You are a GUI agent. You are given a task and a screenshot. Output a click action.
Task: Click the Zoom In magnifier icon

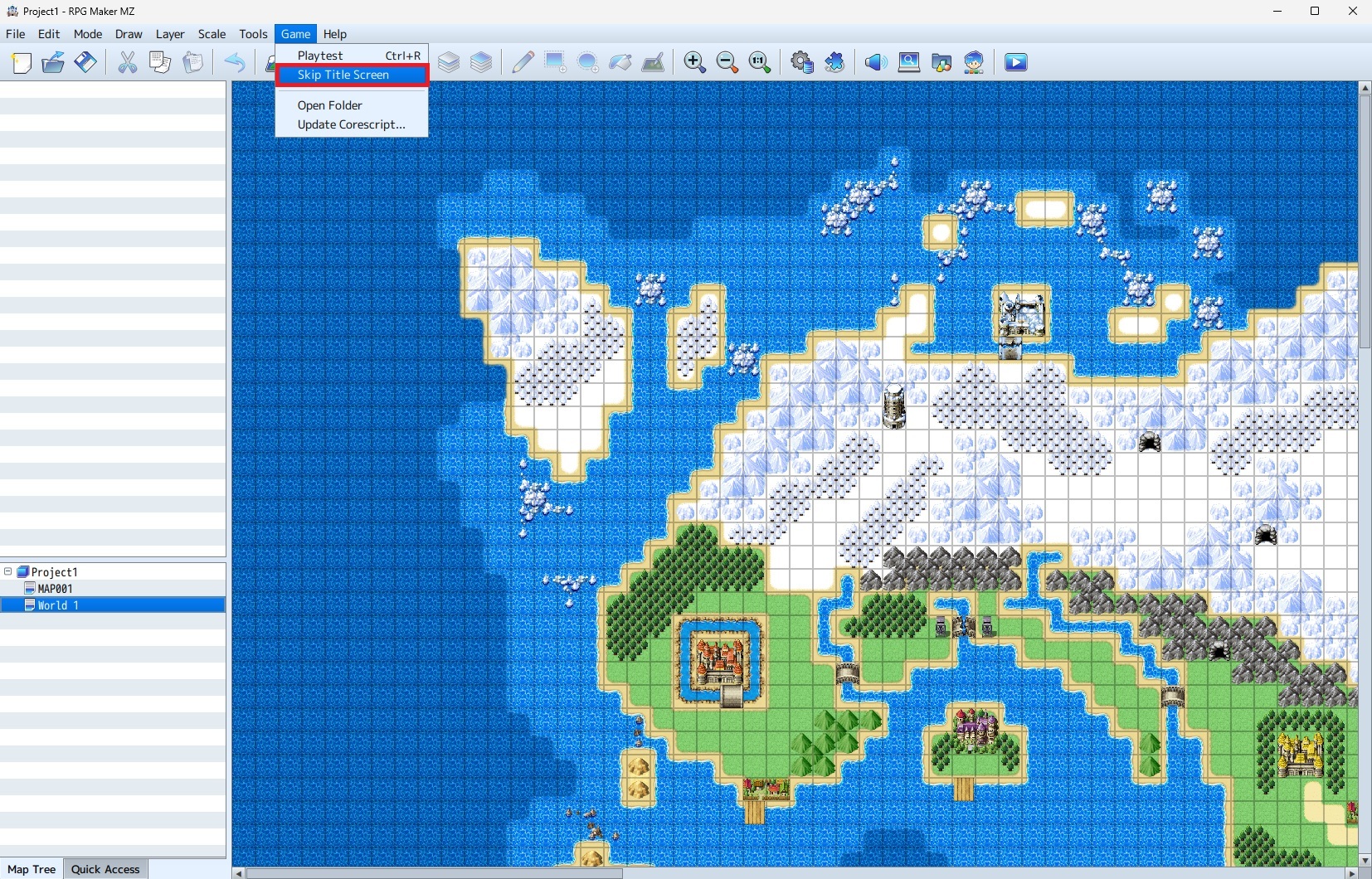coord(695,62)
